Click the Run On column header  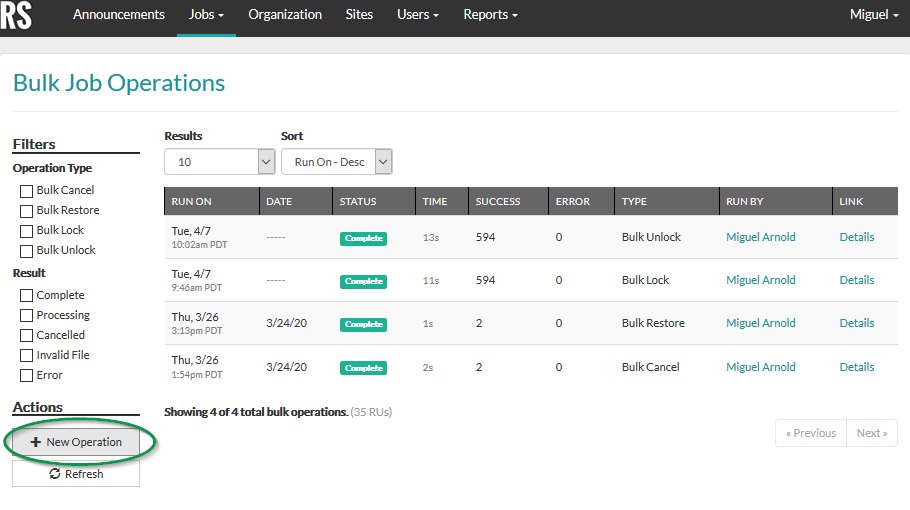pos(211,201)
